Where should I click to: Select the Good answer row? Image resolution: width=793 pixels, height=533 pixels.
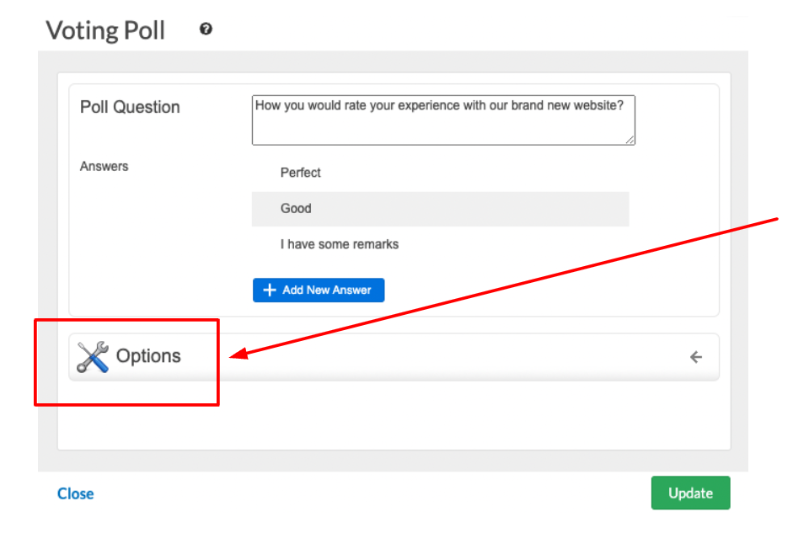[440, 208]
